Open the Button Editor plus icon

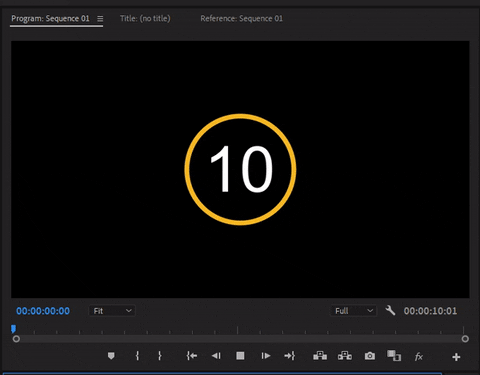point(456,357)
